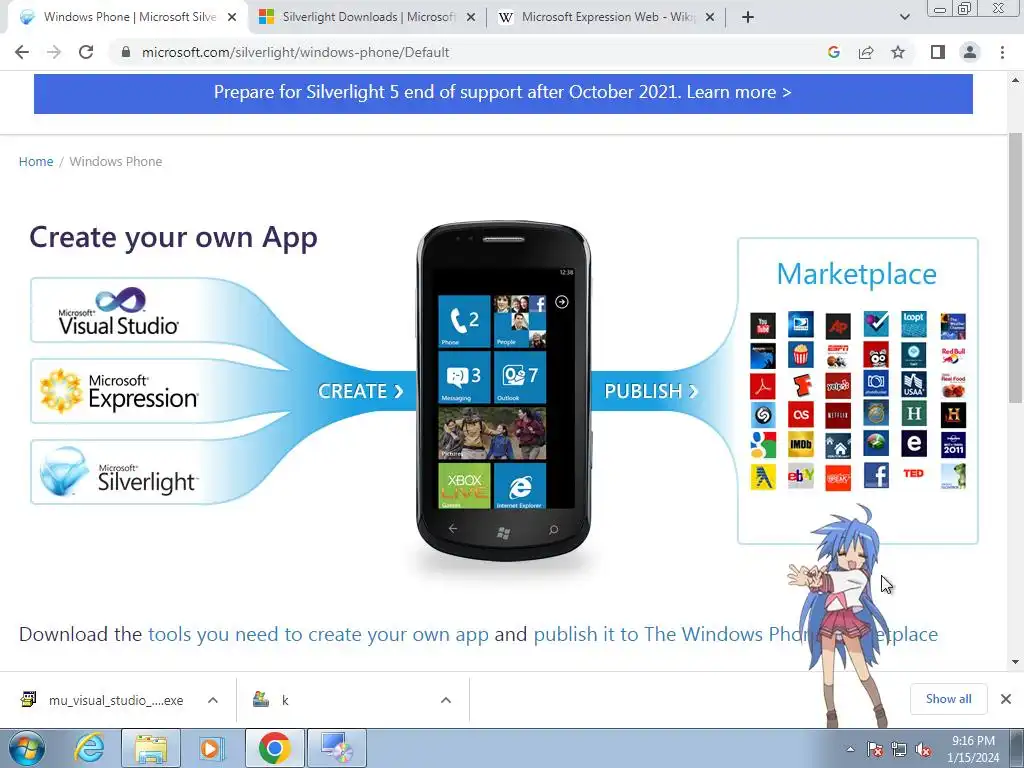Viewport: 1024px width, 768px height.
Task: Click the PUBLISH arrow label
Action: (651, 391)
